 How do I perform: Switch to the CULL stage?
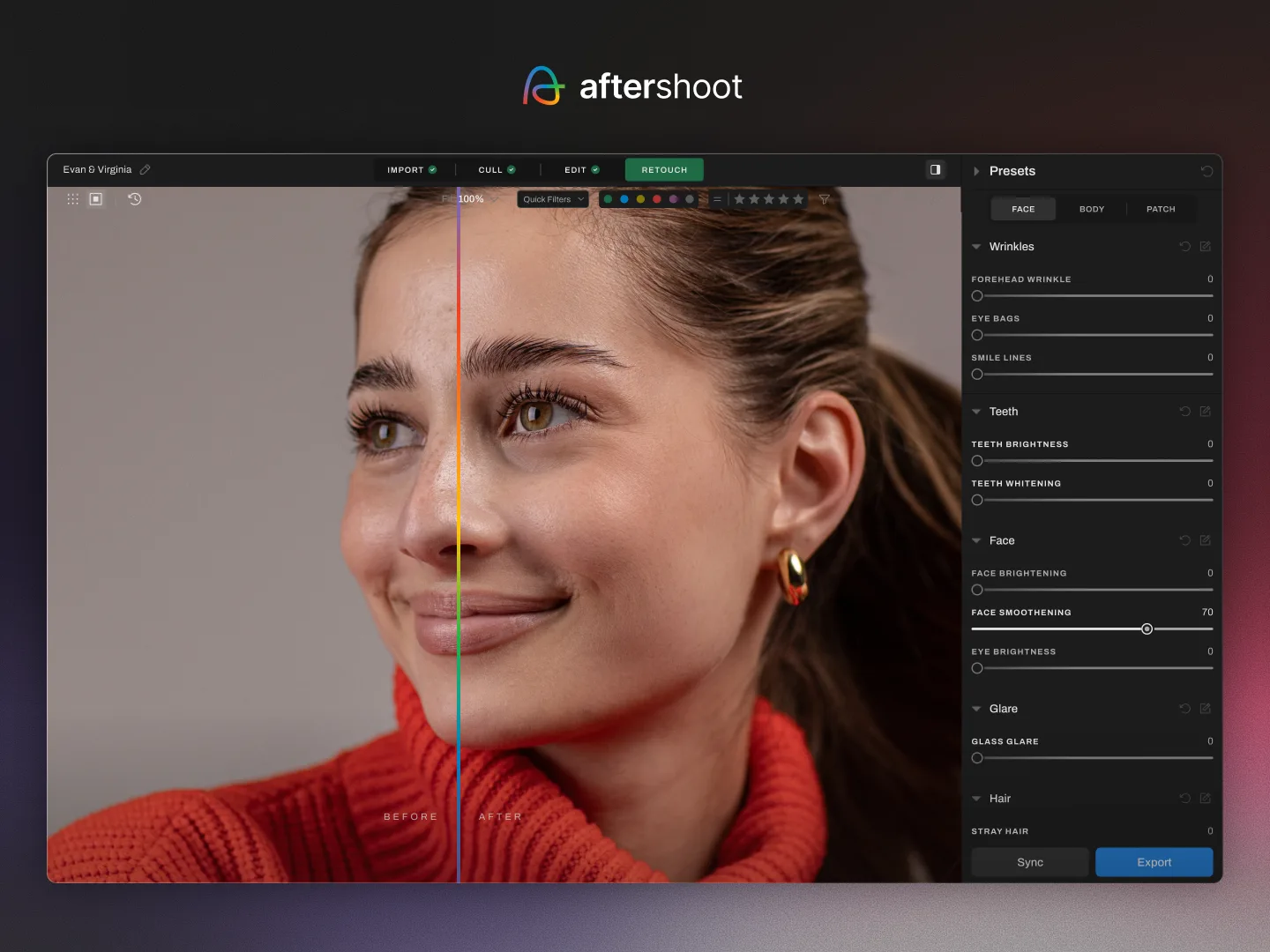click(x=490, y=169)
